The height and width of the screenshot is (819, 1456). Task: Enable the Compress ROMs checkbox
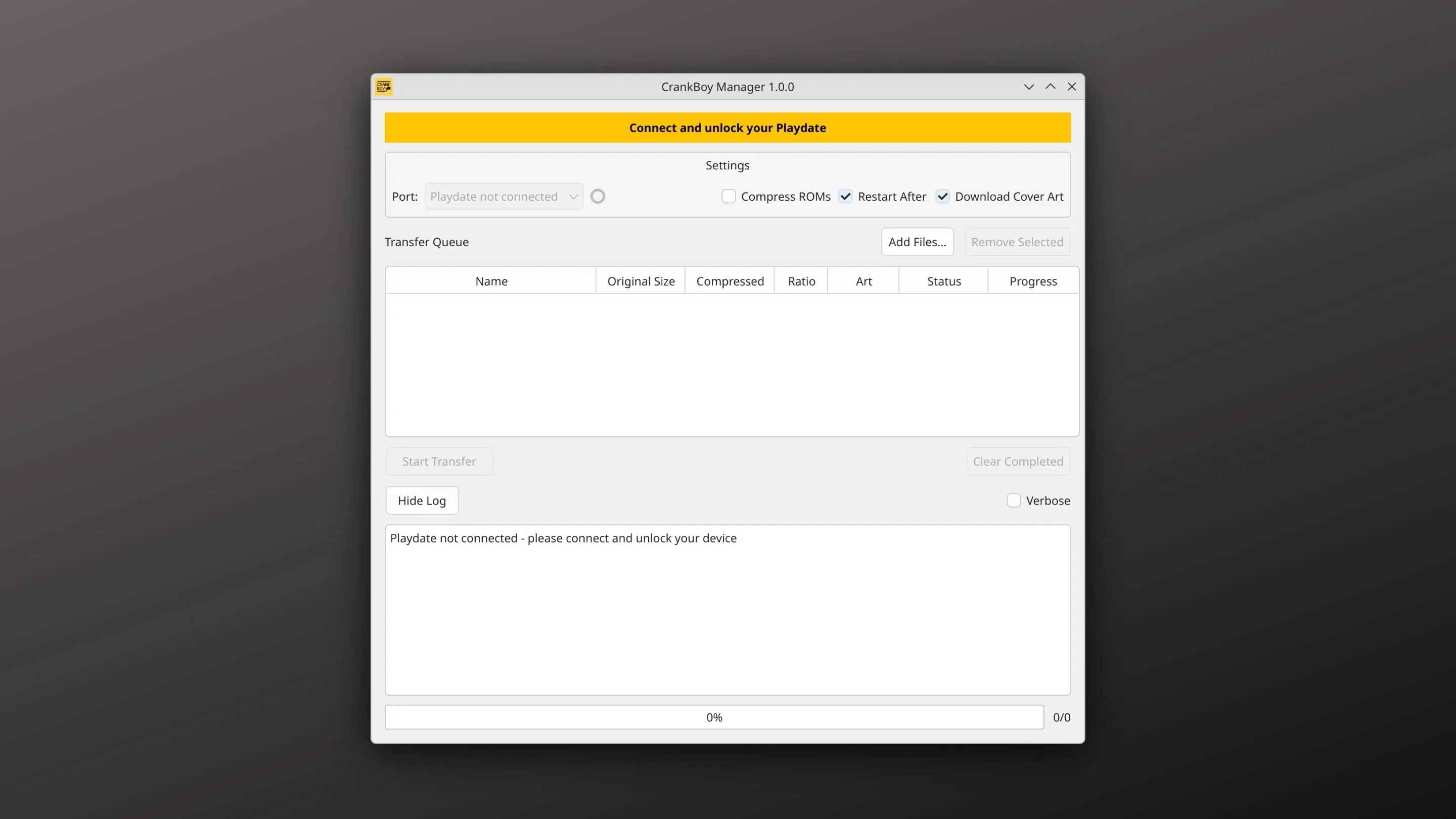[x=729, y=196]
